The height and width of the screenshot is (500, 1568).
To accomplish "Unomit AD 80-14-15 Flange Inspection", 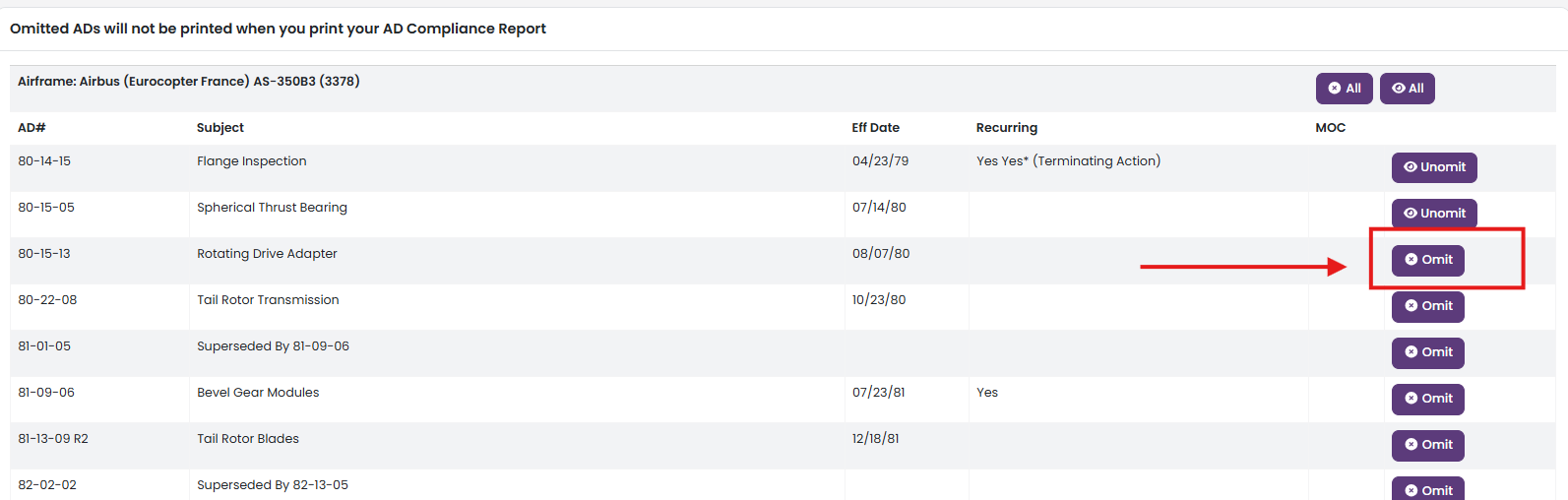I will 1434,167.
